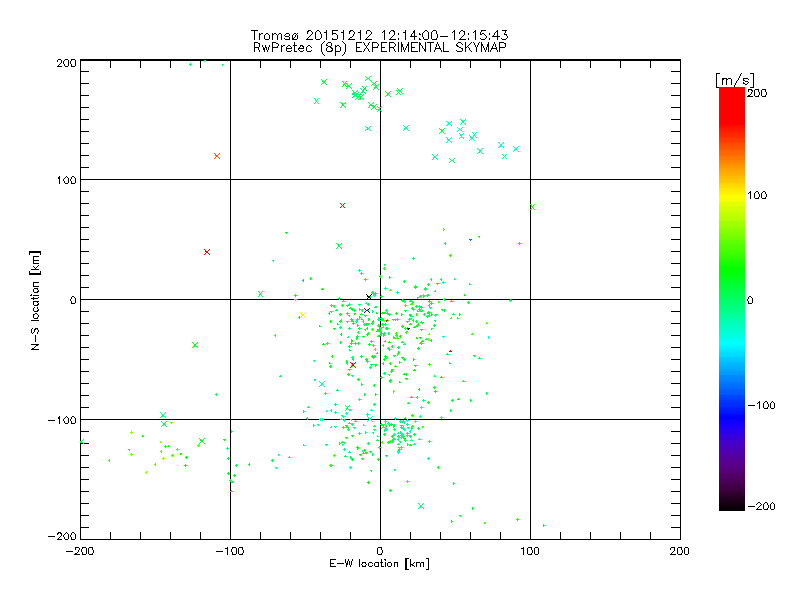Click the 'N-S location [km]' axis label

(35, 300)
